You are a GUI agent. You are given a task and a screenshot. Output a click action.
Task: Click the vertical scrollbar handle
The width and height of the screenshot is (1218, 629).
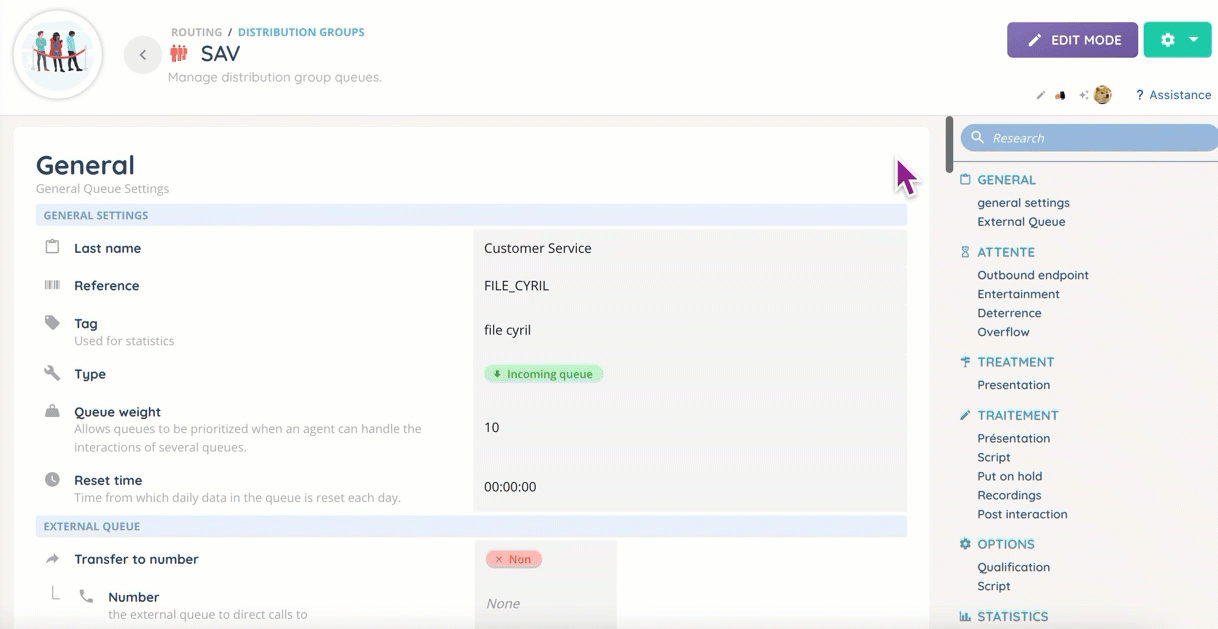(x=949, y=145)
